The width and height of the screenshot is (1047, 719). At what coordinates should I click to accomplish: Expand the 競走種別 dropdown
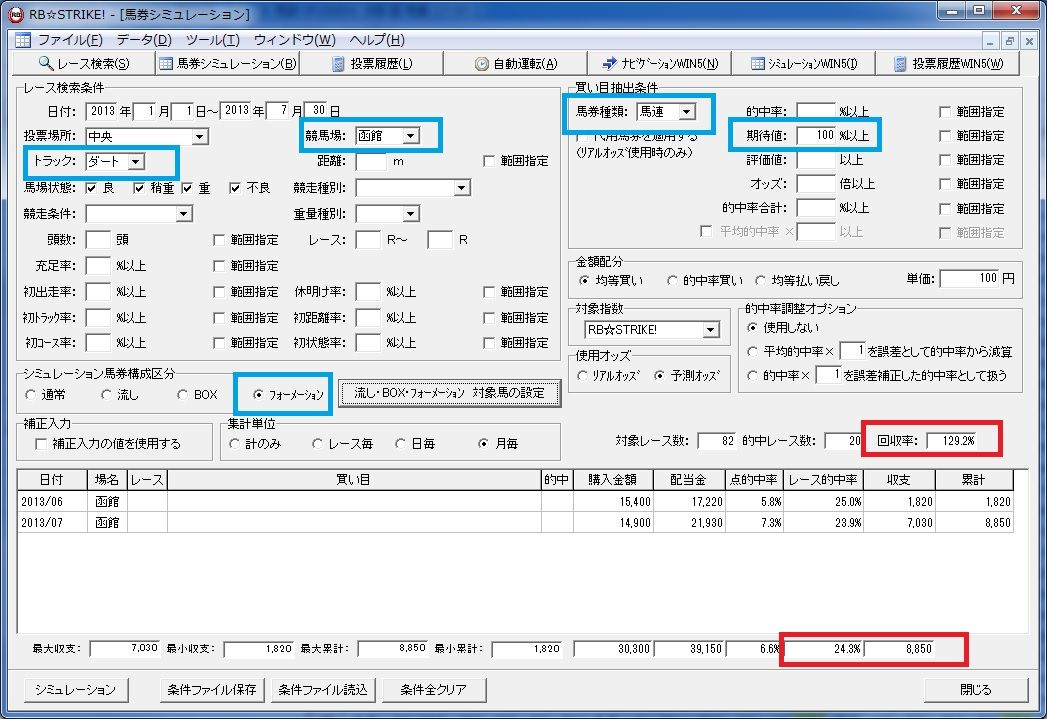pos(461,188)
